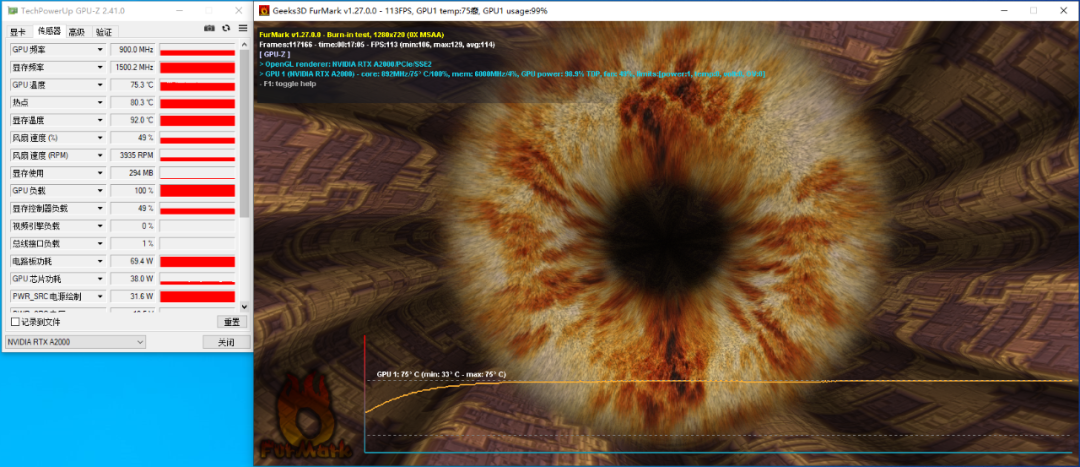Click the sensor list scroll-down arrow
This screenshot has height=467, width=1080.
[245, 306]
